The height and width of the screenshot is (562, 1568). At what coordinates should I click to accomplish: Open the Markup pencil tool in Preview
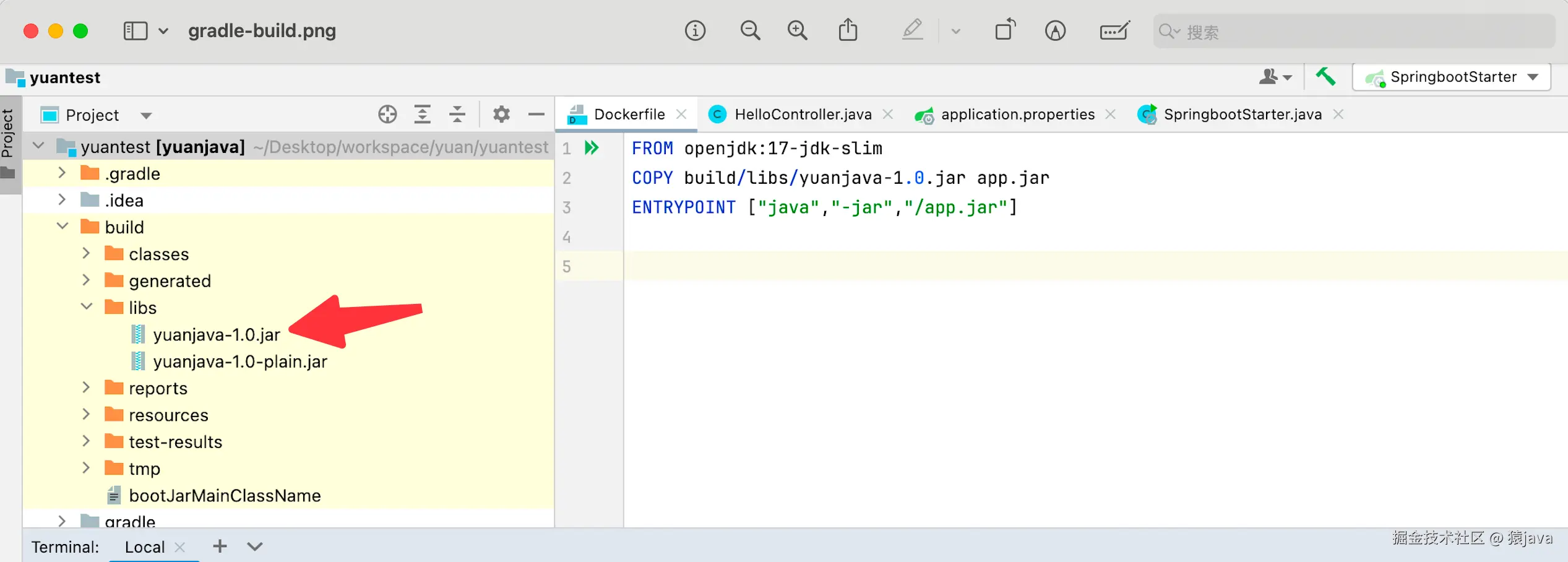[912, 30]
